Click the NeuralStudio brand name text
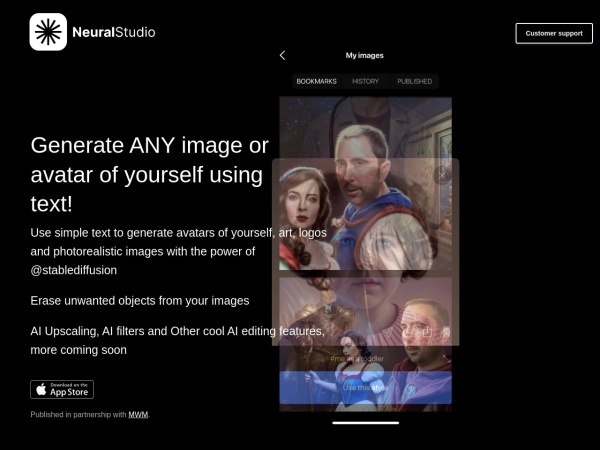The width and height of the screenshot is (600, 450). click(x=114, y=32)
